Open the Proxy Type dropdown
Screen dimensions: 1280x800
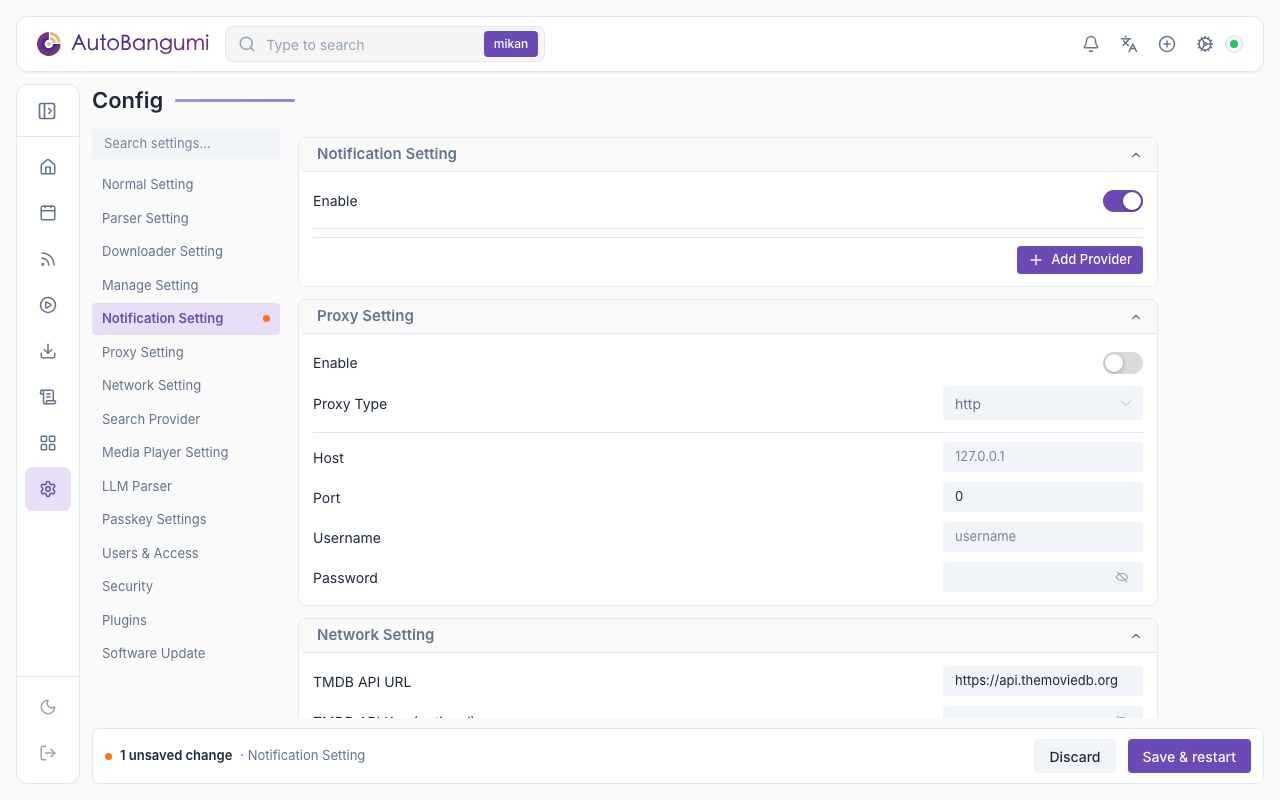1043,404
